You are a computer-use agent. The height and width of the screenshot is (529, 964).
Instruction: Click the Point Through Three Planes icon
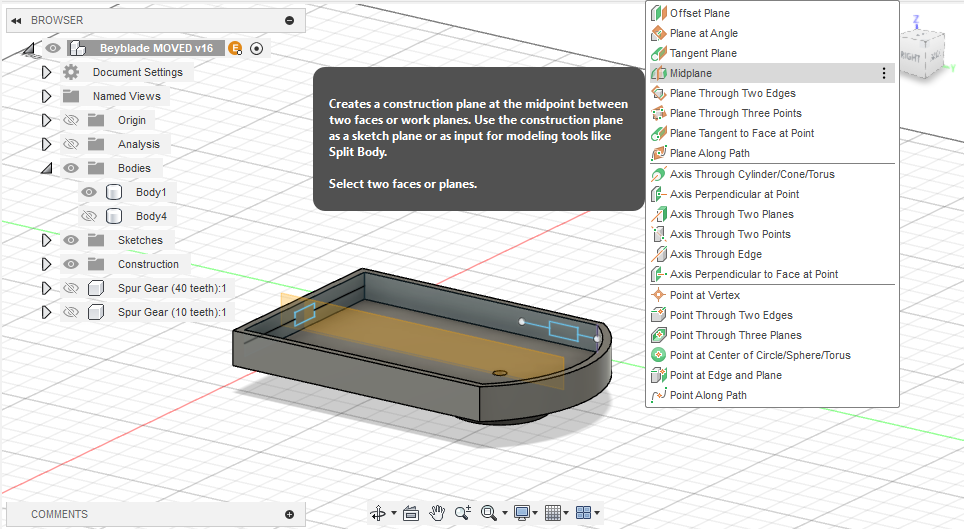pos(658,335)
